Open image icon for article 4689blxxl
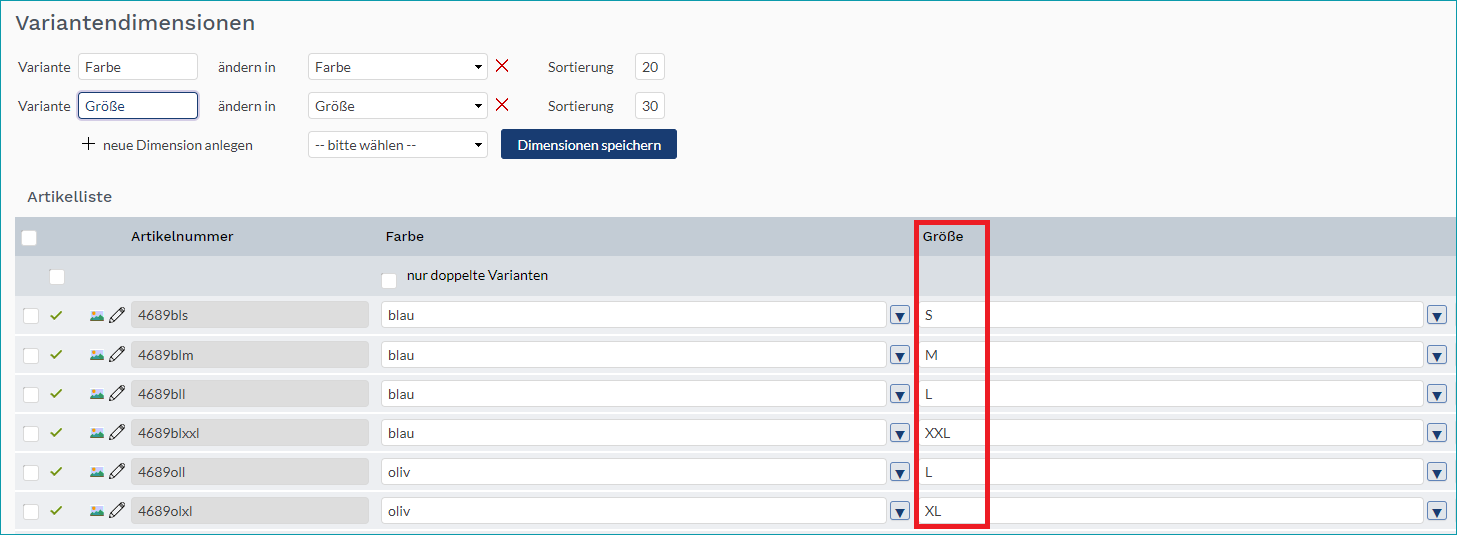 pos(97,433)
